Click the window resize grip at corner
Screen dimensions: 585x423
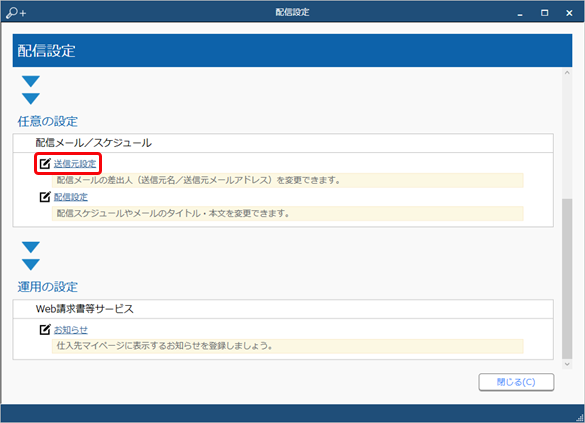[580, 418]
